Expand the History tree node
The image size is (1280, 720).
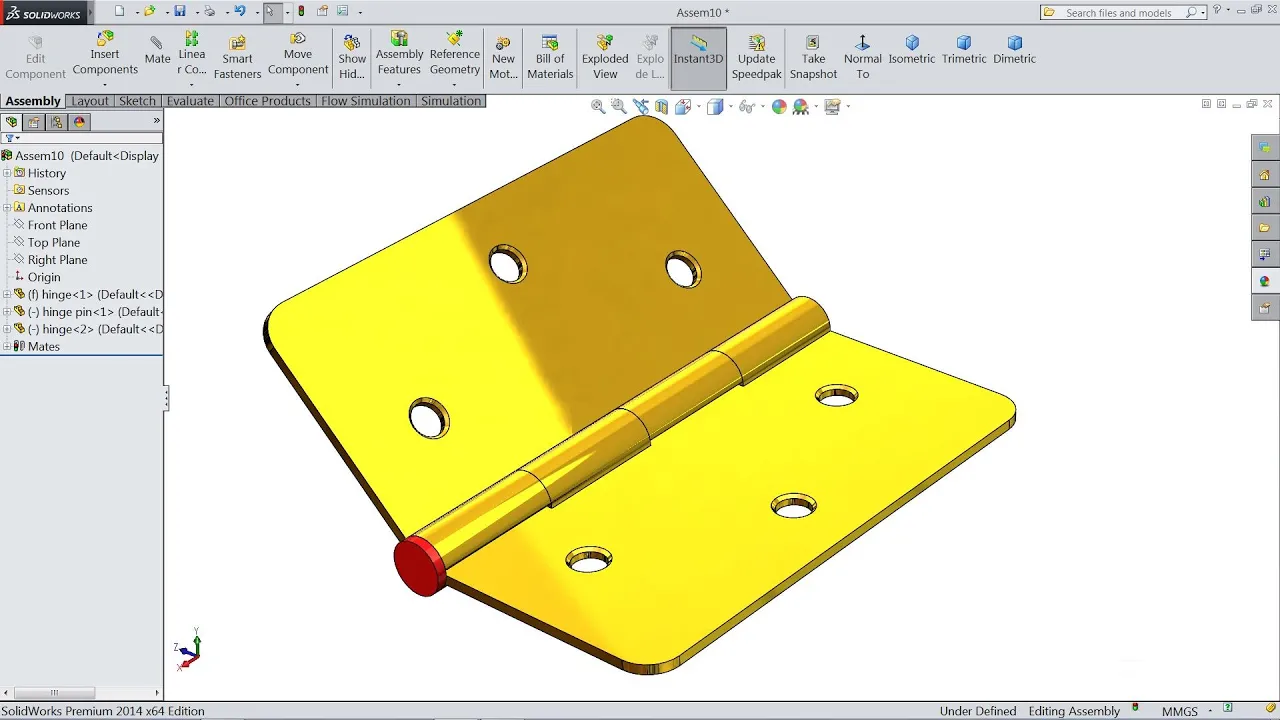[7, 173]
